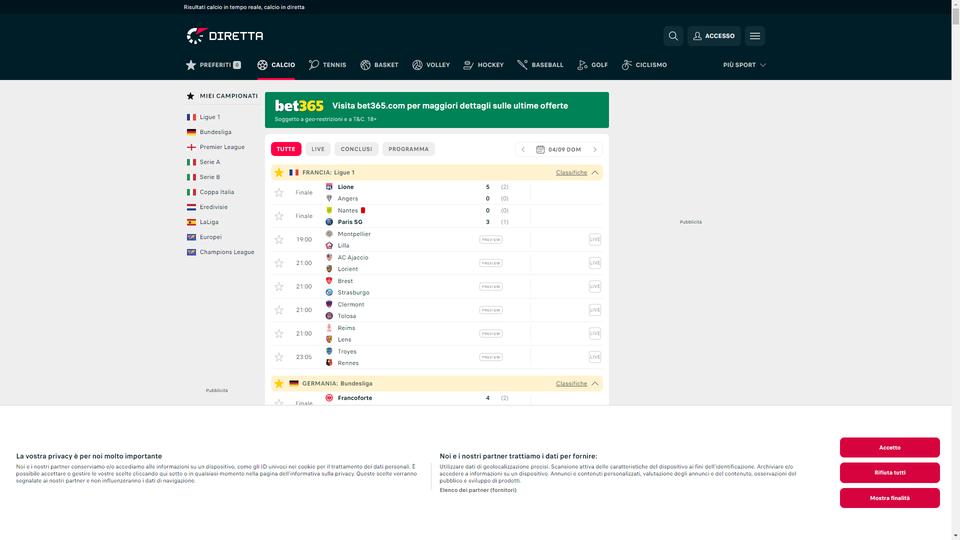Click LIVE icon for Brest–Strasburgo
This screenshot has width=960, height=540.
594,287
